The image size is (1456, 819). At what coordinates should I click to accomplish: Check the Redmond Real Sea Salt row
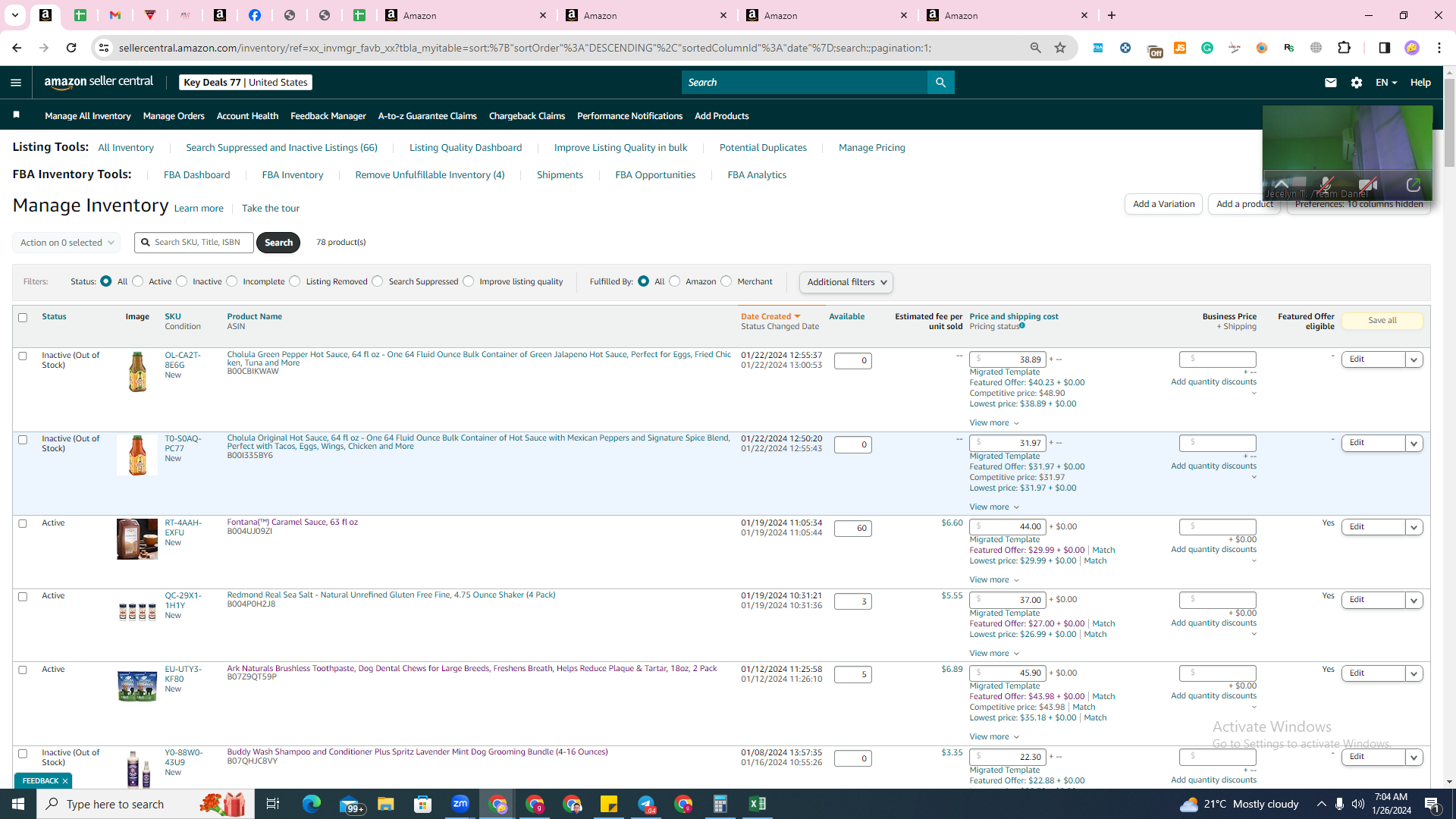(x=23, y=597)
